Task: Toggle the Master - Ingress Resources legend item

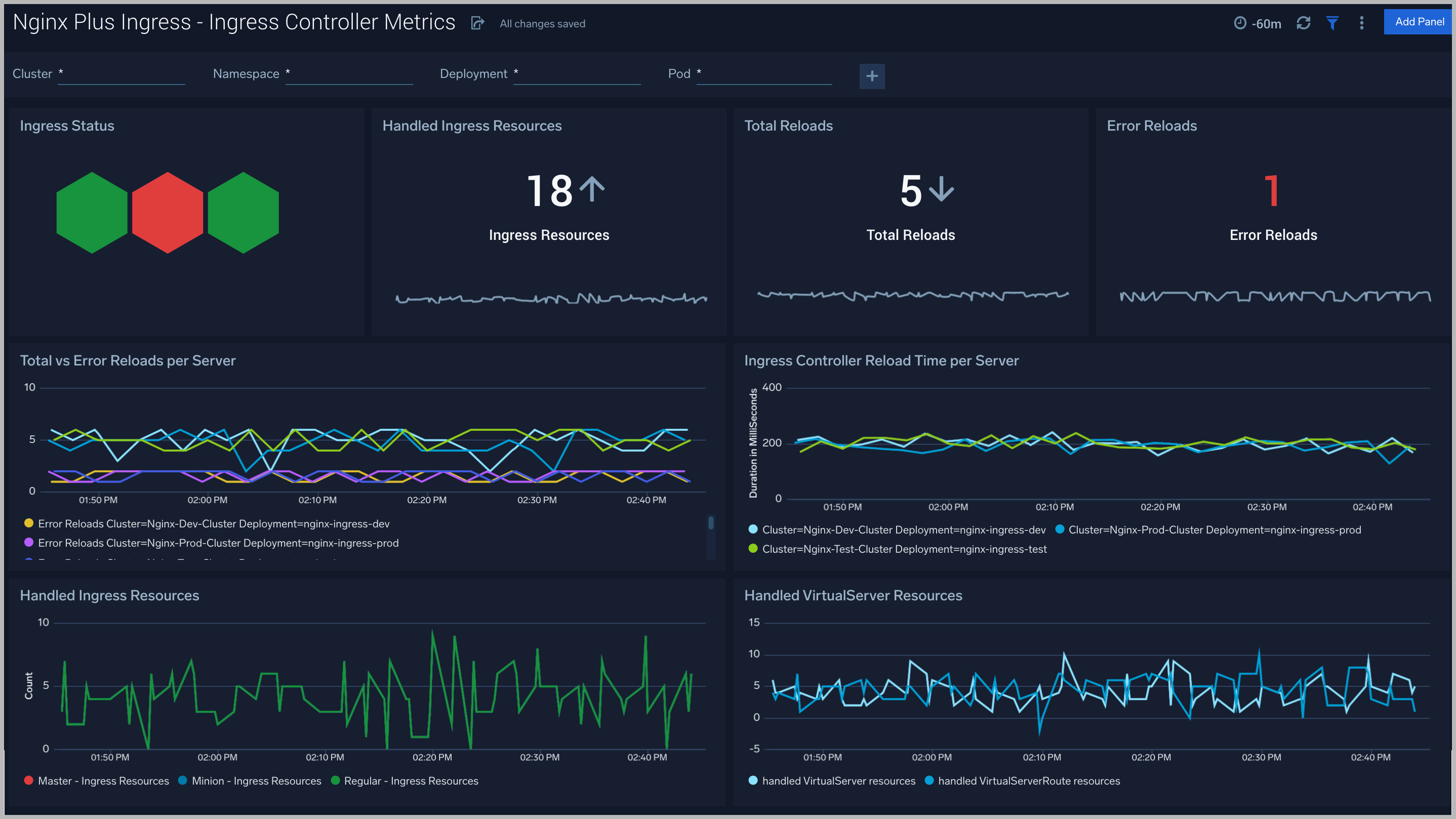Action: (103, 781)
